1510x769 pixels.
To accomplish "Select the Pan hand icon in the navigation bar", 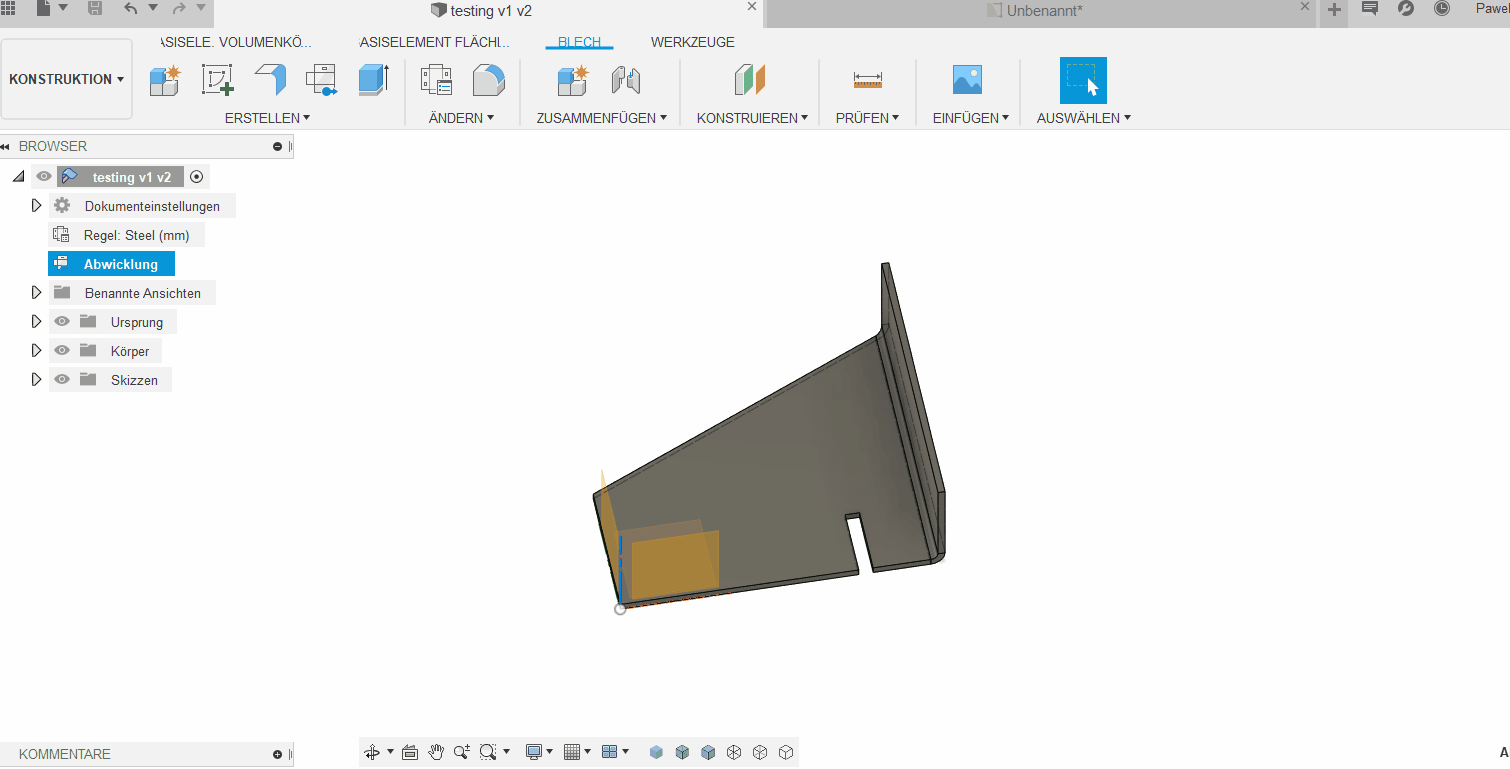I will [x=436, y=751].
